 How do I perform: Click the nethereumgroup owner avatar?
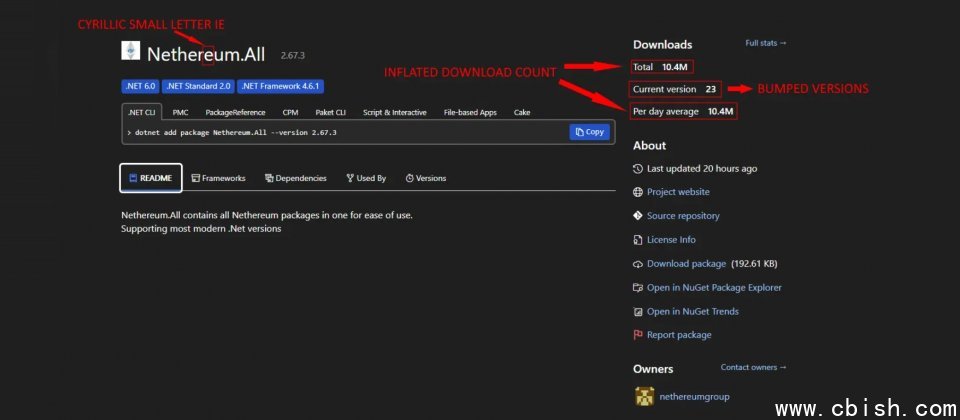coord(644,396)
